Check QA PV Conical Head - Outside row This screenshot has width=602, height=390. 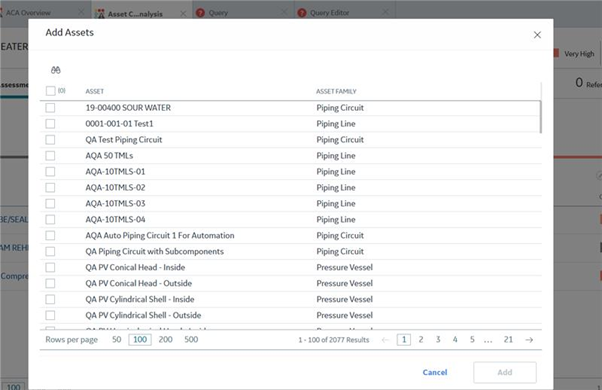point(50,283)
